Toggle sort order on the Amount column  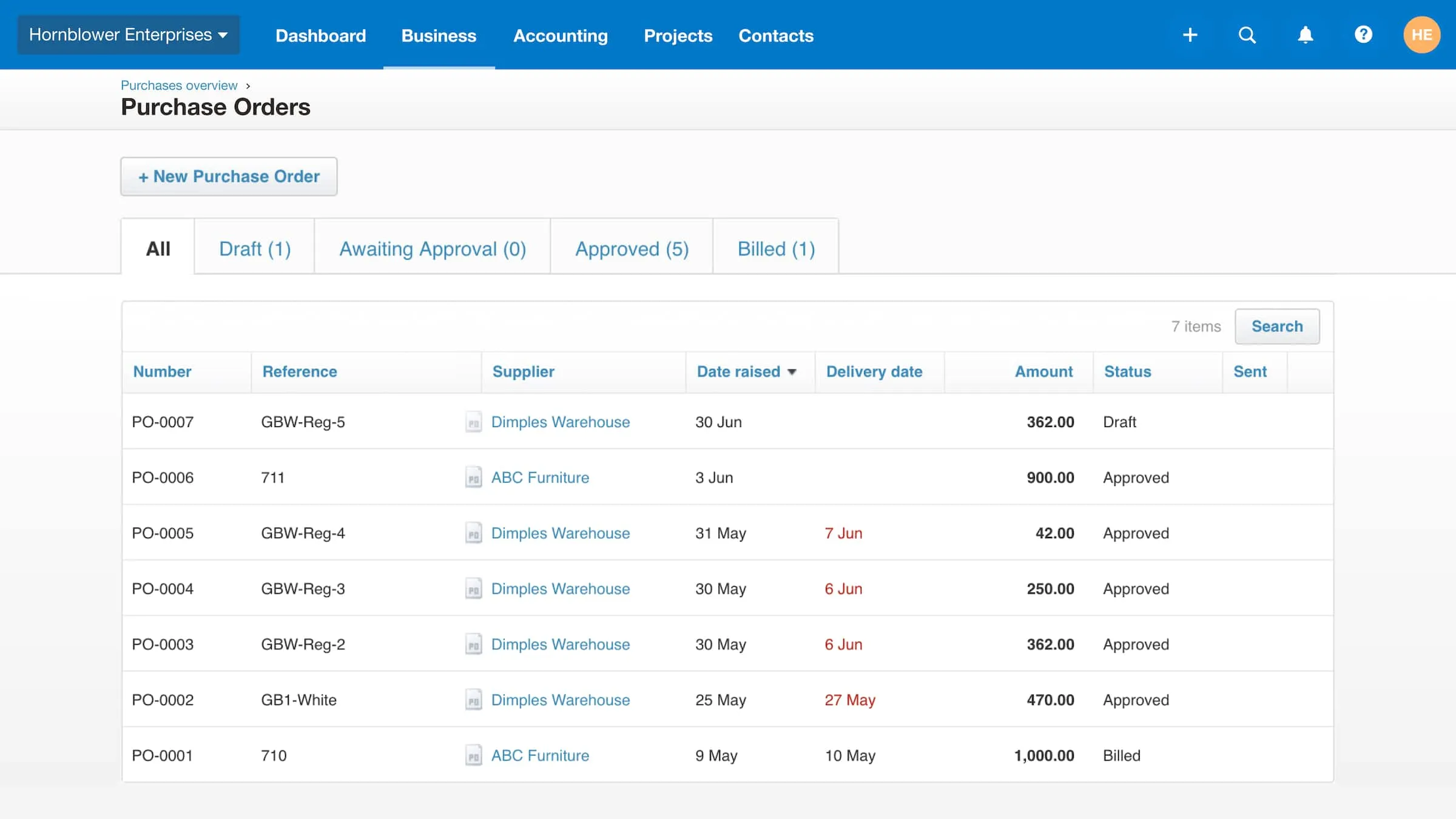[1043, 372]
